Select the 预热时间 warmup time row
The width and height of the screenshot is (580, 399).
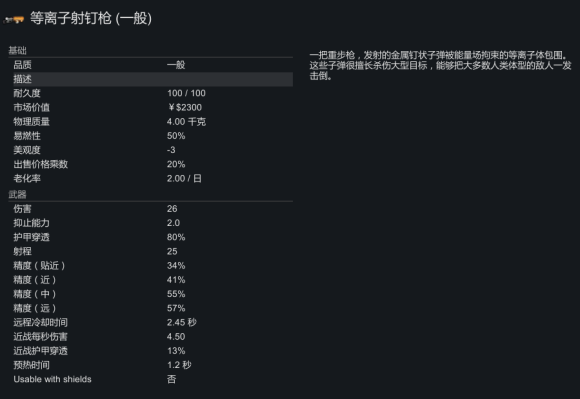point(151,365)
